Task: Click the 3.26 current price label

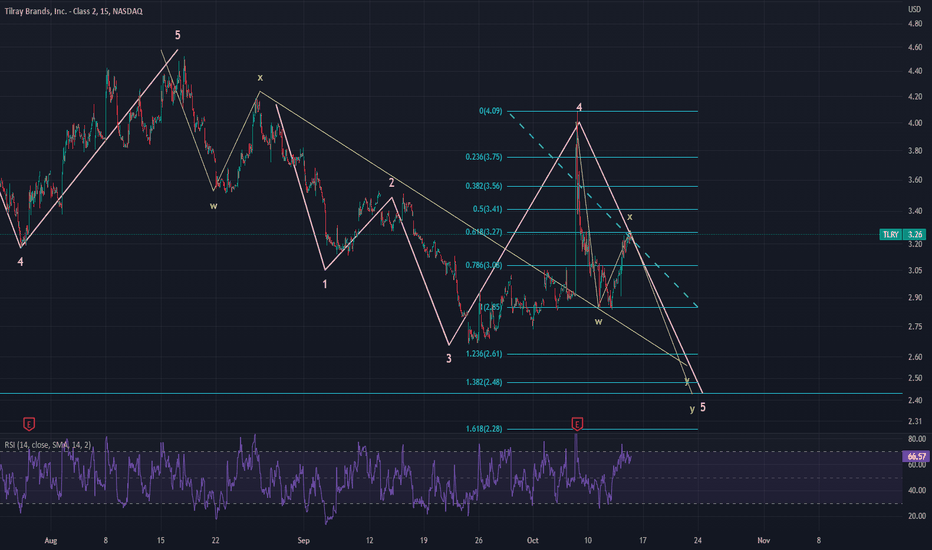Action: coord(915,234)
